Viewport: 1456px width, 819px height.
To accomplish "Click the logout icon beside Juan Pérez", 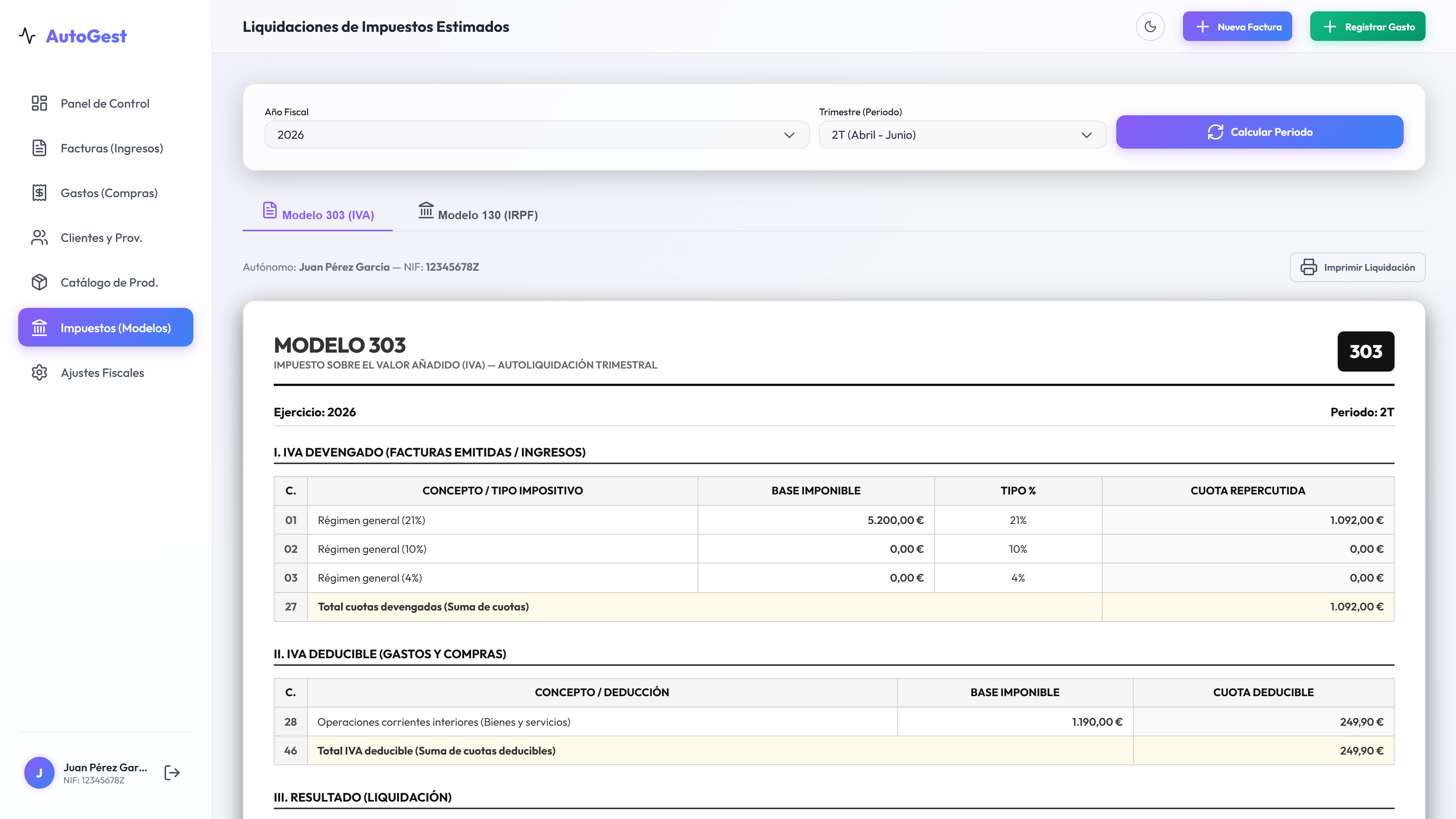I will (x=172, y=773).
